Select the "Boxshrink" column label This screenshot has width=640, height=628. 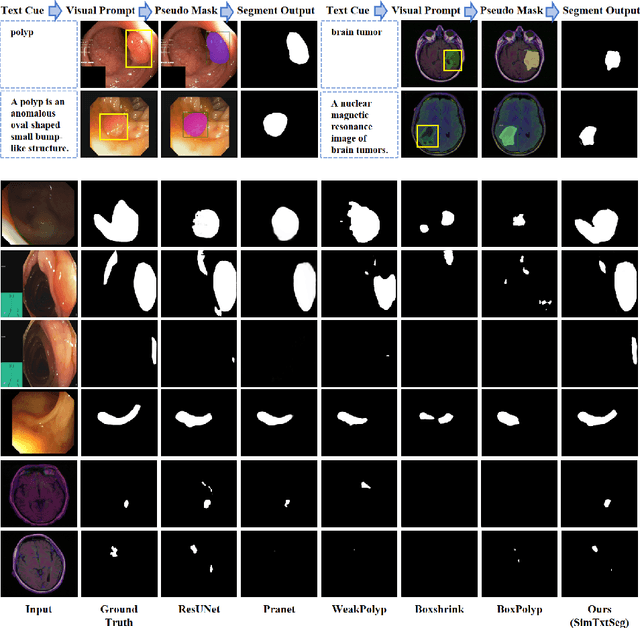point(438,607)
